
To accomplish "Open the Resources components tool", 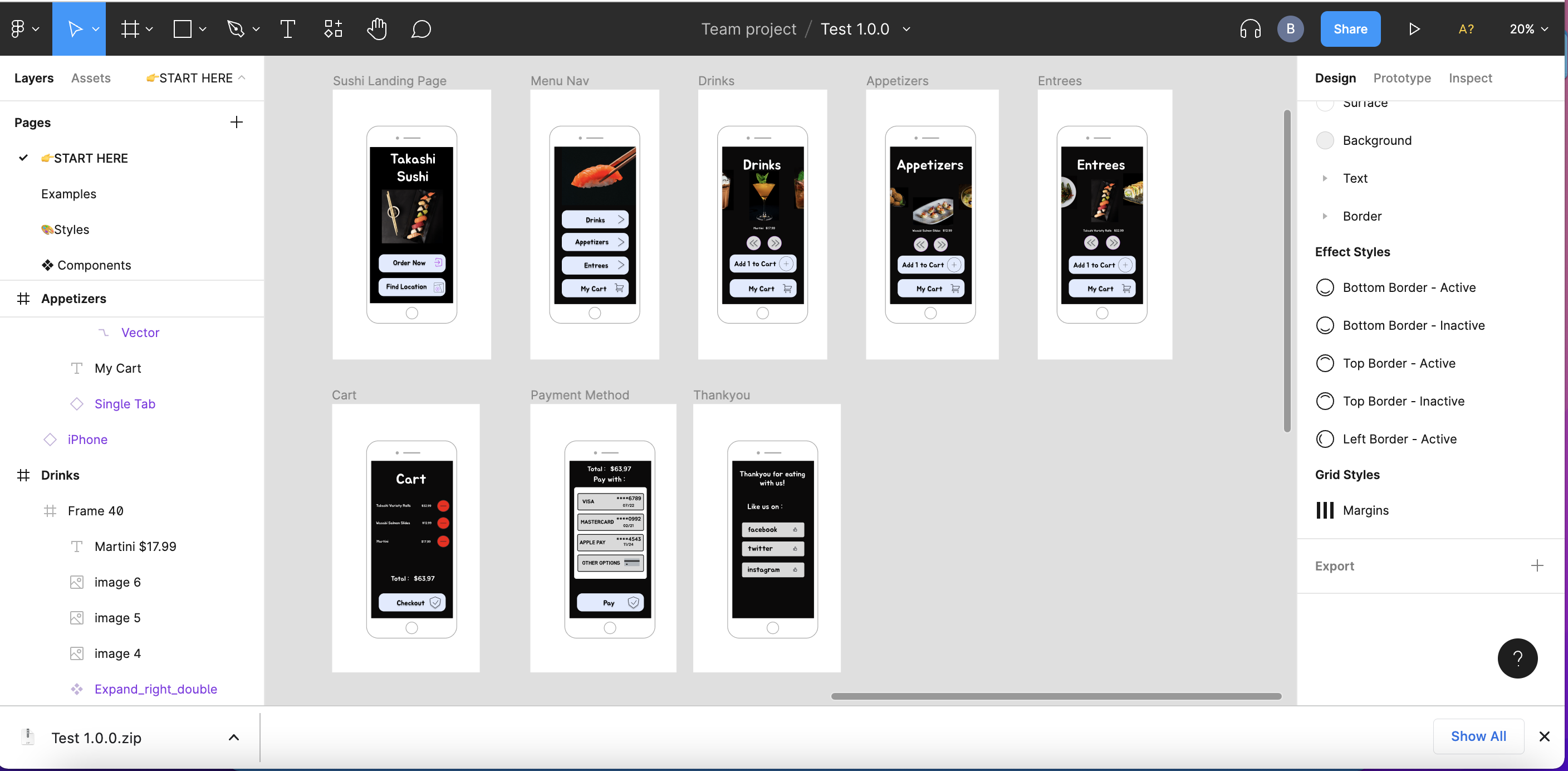I will click(x=333, y=28).
